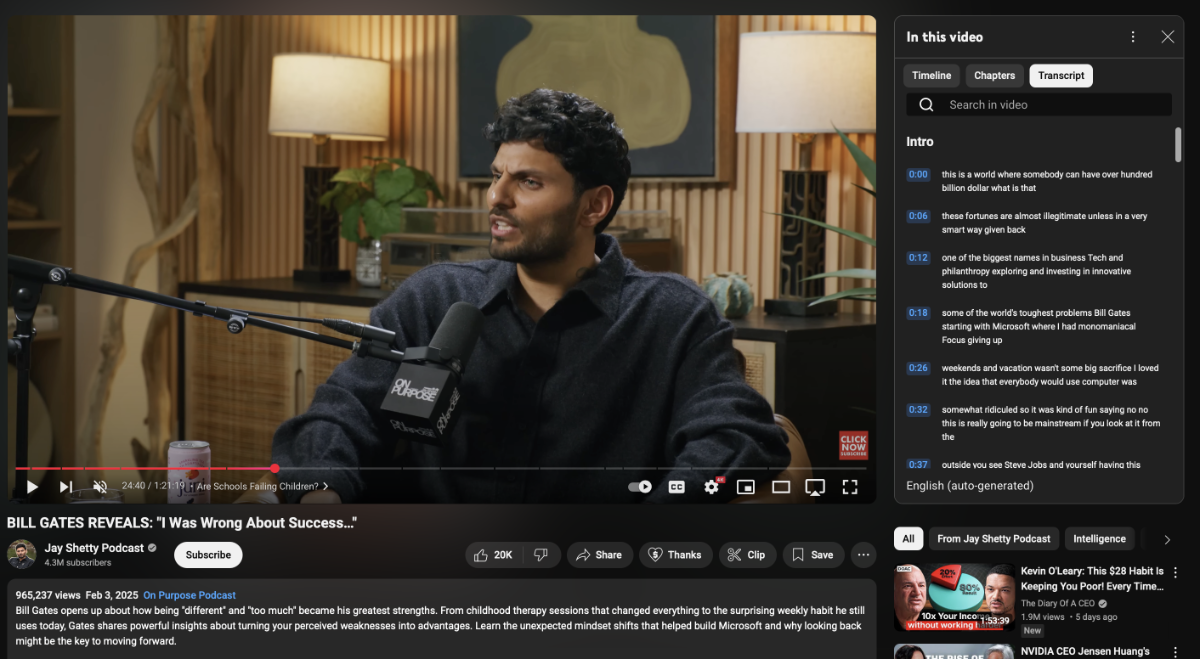The width and height of the screenshot is (1200, 659).
Task: Click transcript line 'one of the biggest names'
Action: tap(1036, 271)
